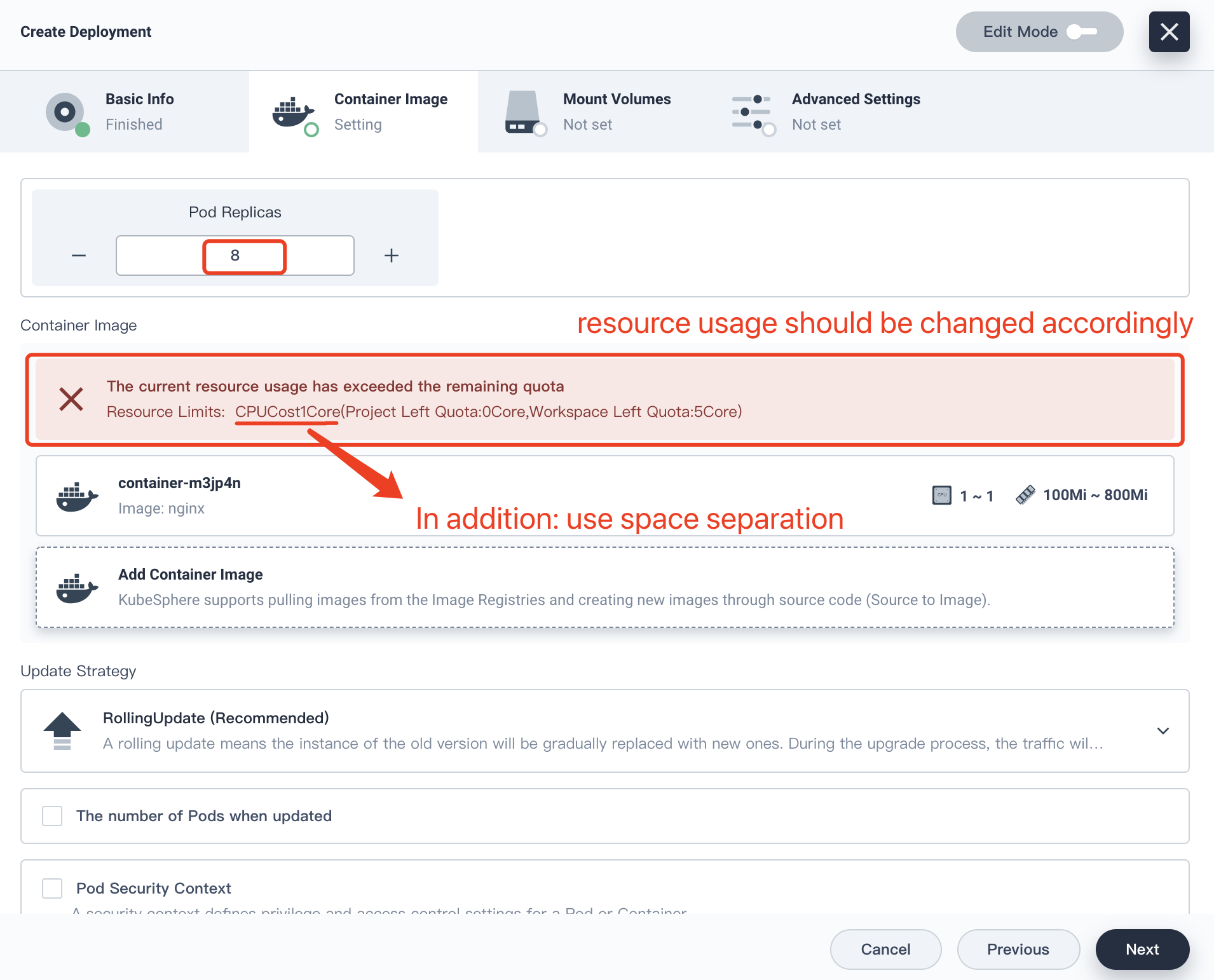Click the 'Create Deployment' title

[86, 32]
